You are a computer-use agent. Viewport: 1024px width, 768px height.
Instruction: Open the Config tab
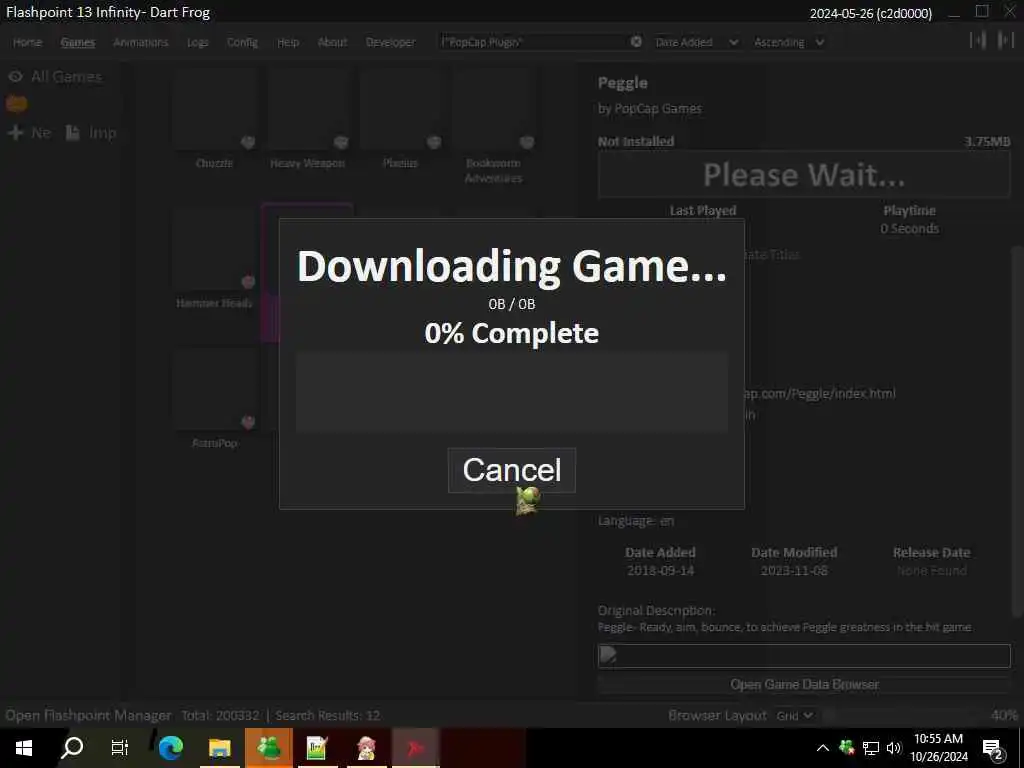tap(242, 42)
